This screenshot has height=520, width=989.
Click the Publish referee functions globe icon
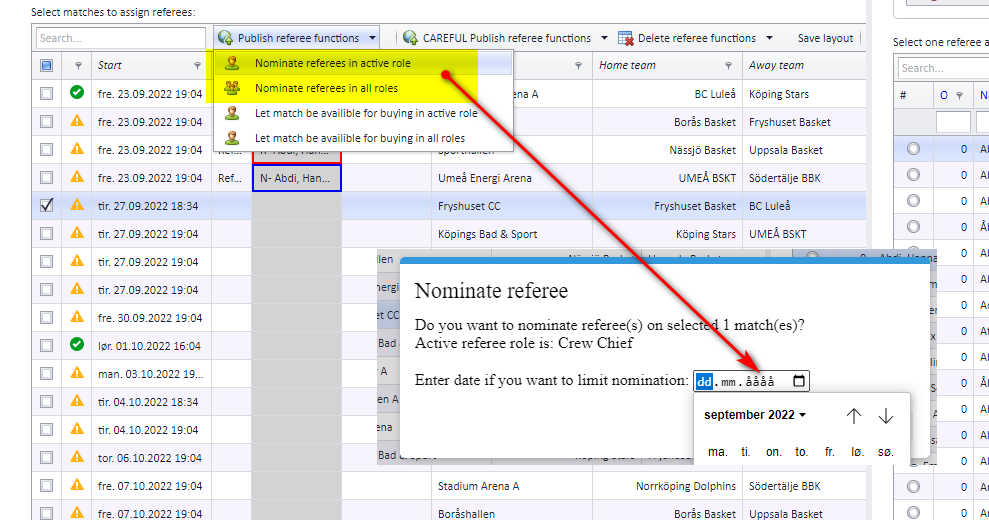(225, 38)
